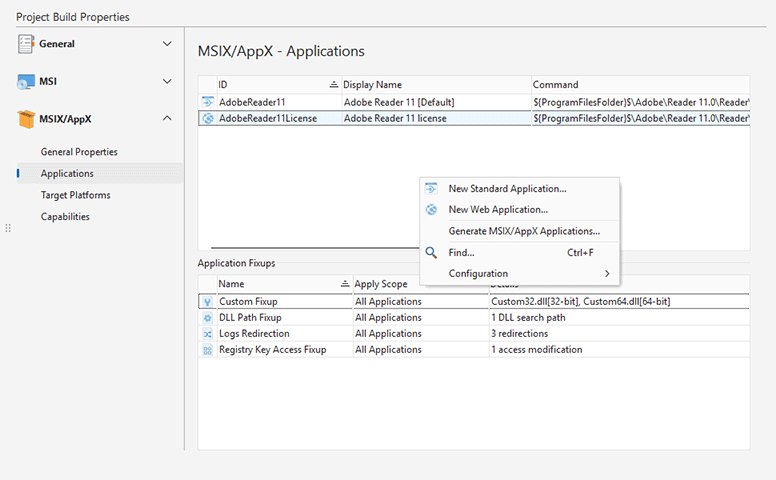Click the Registry Key Access Fixup icon
Image resolution: width=776 pixels, height=480 pixels.
click(x=208, y=350)
